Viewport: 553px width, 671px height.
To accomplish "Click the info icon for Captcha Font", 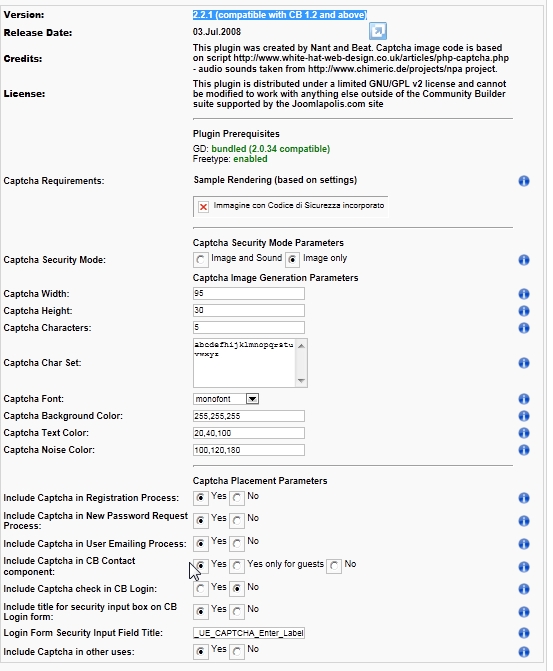I will (x=524, y=399).
